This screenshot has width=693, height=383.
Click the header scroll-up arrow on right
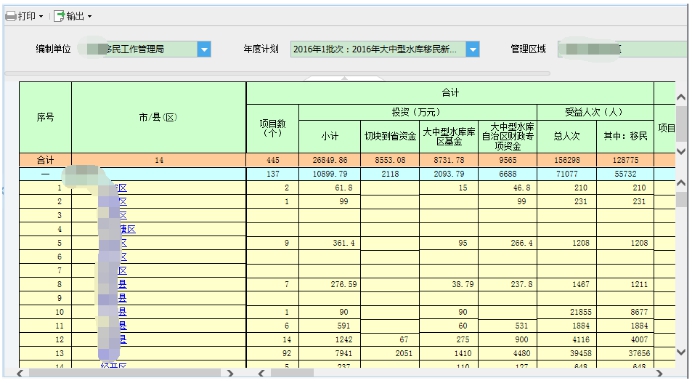(681, 97)
